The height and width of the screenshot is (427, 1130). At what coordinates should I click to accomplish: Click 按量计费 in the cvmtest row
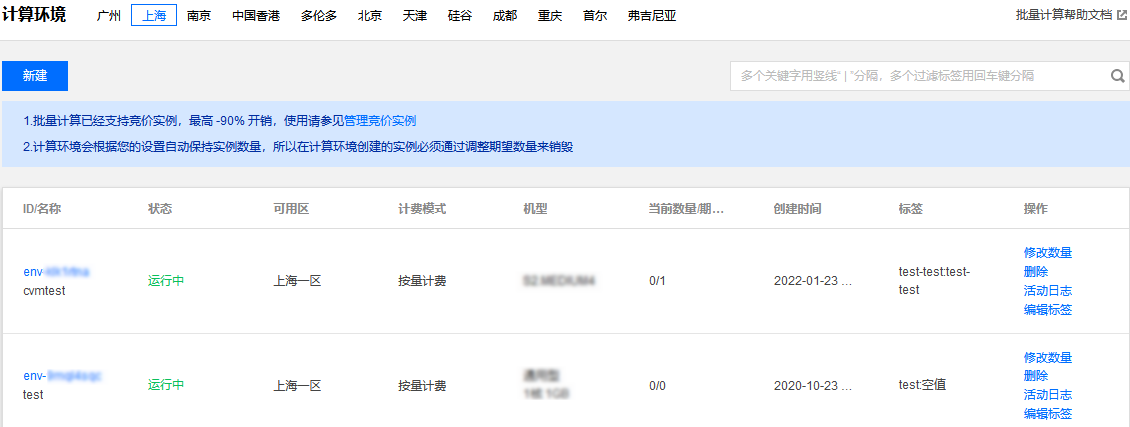coord(422,281)
